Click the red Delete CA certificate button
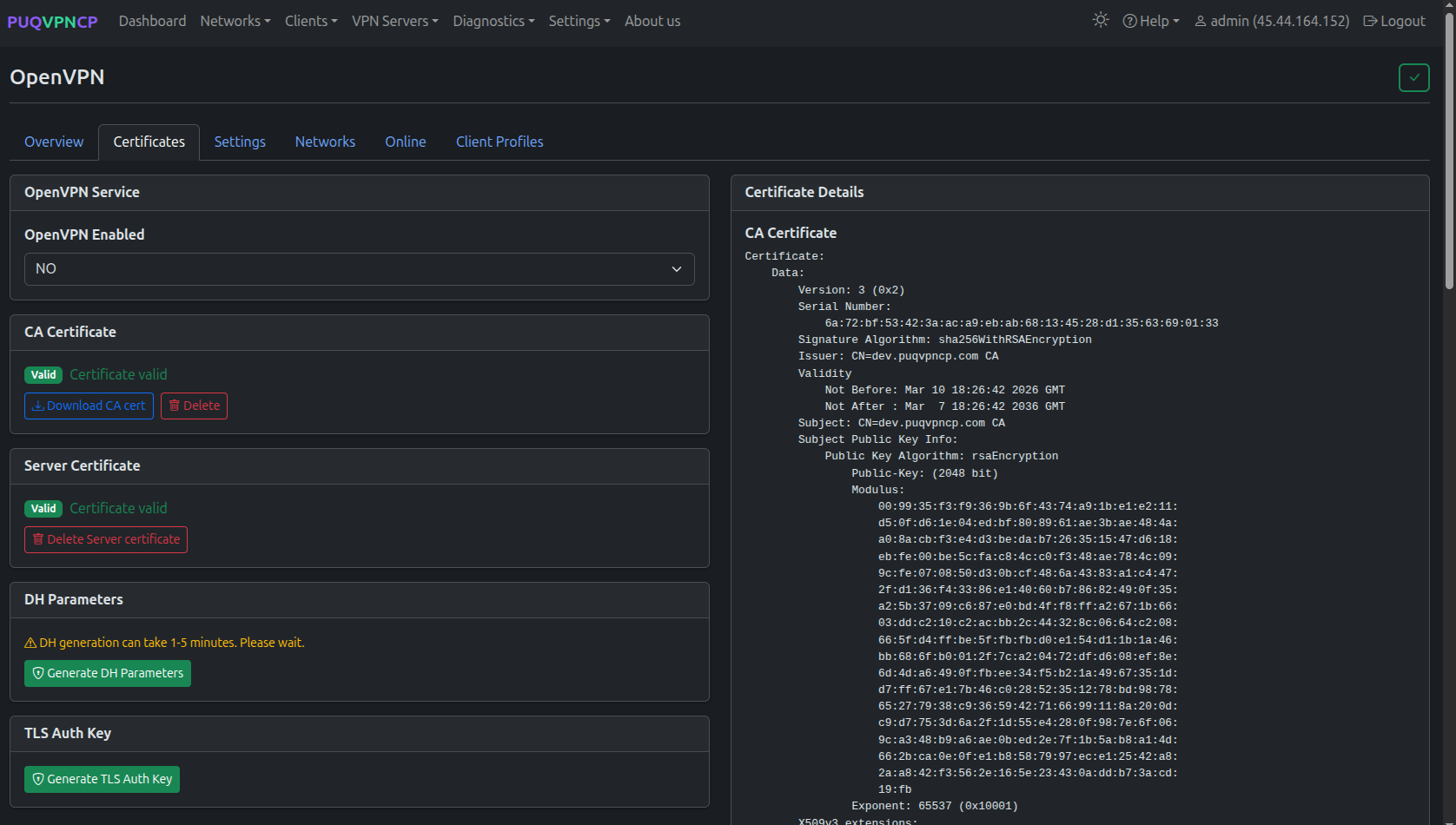Viewport: 1456px width, 825px height. coord(194,406)
